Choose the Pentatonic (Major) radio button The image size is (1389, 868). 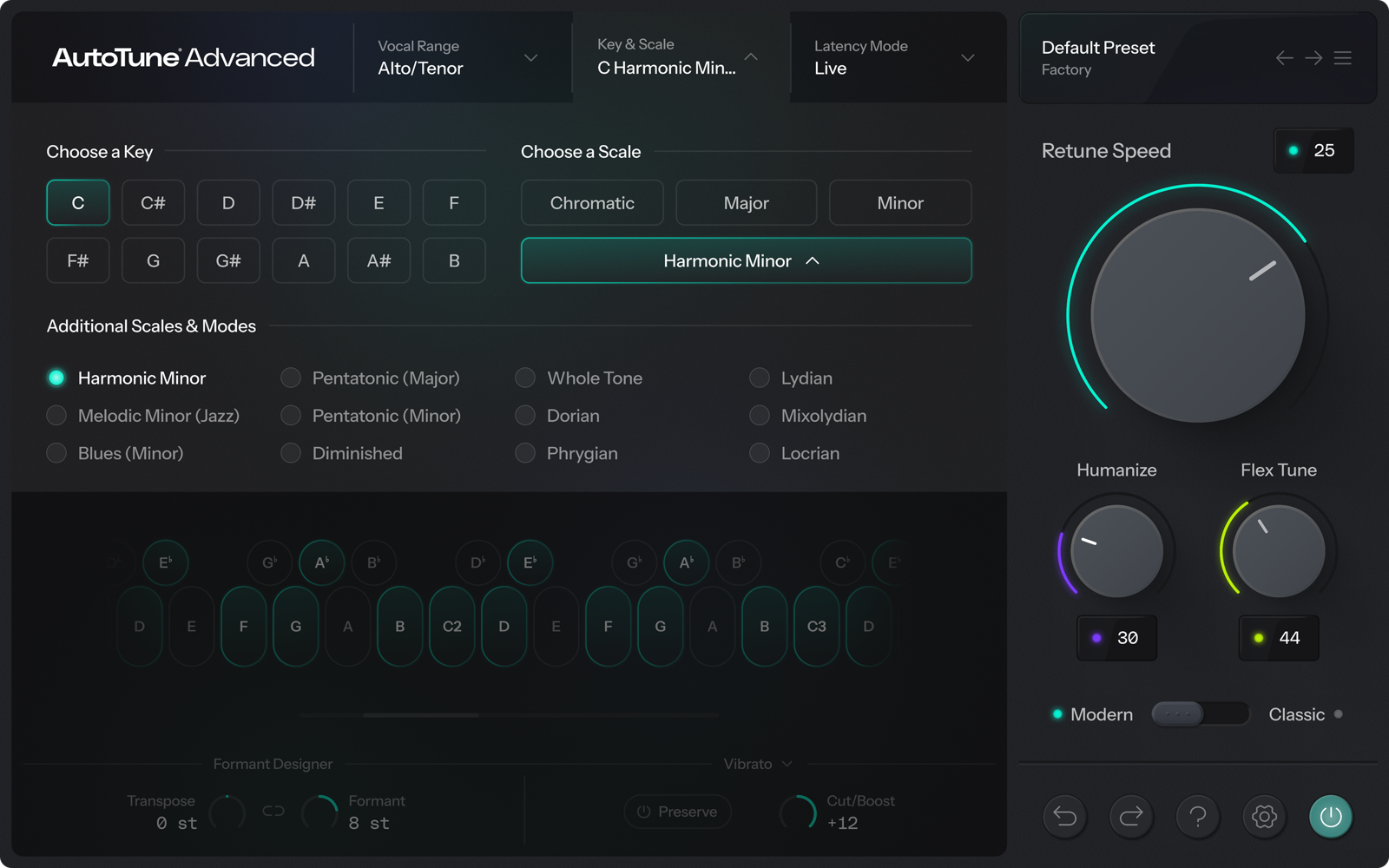click(x=291, y=378)
